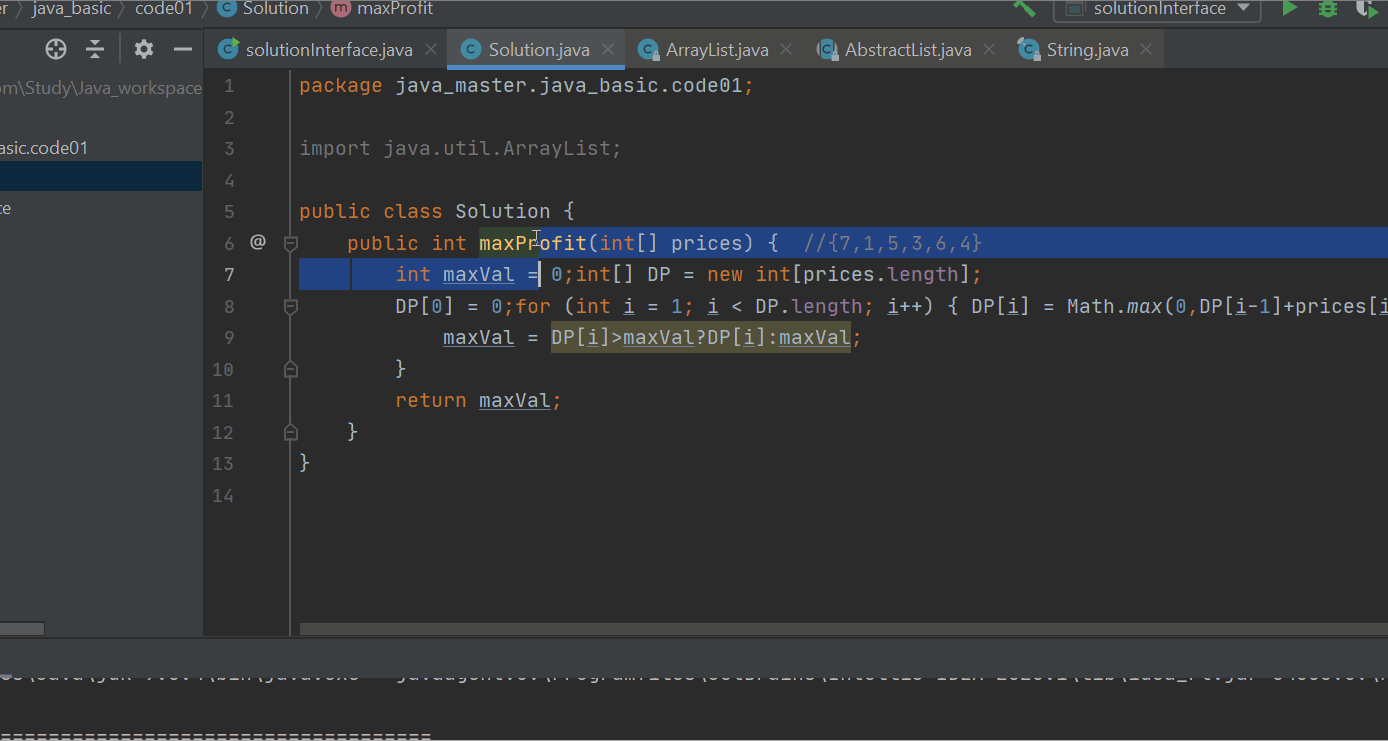Locate the opened file with the crosshair icon
1388x741 pixels.
coord(56,49)
